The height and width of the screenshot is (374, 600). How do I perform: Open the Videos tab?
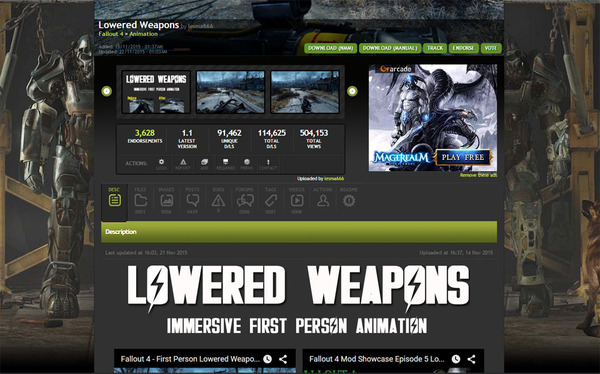pyautogui.click(x=297, y=200)
